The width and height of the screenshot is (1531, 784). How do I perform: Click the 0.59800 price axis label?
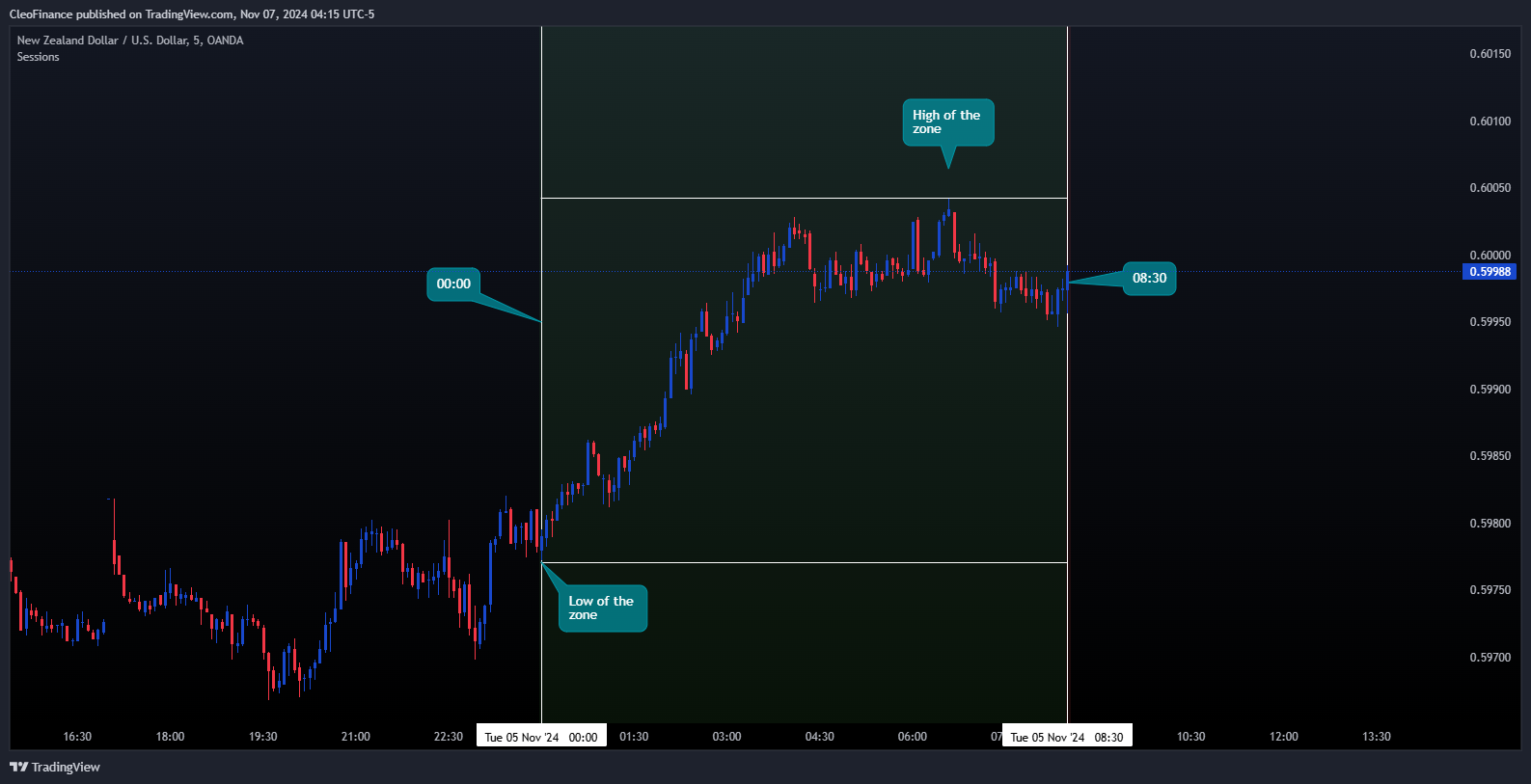click(1490, 524)
